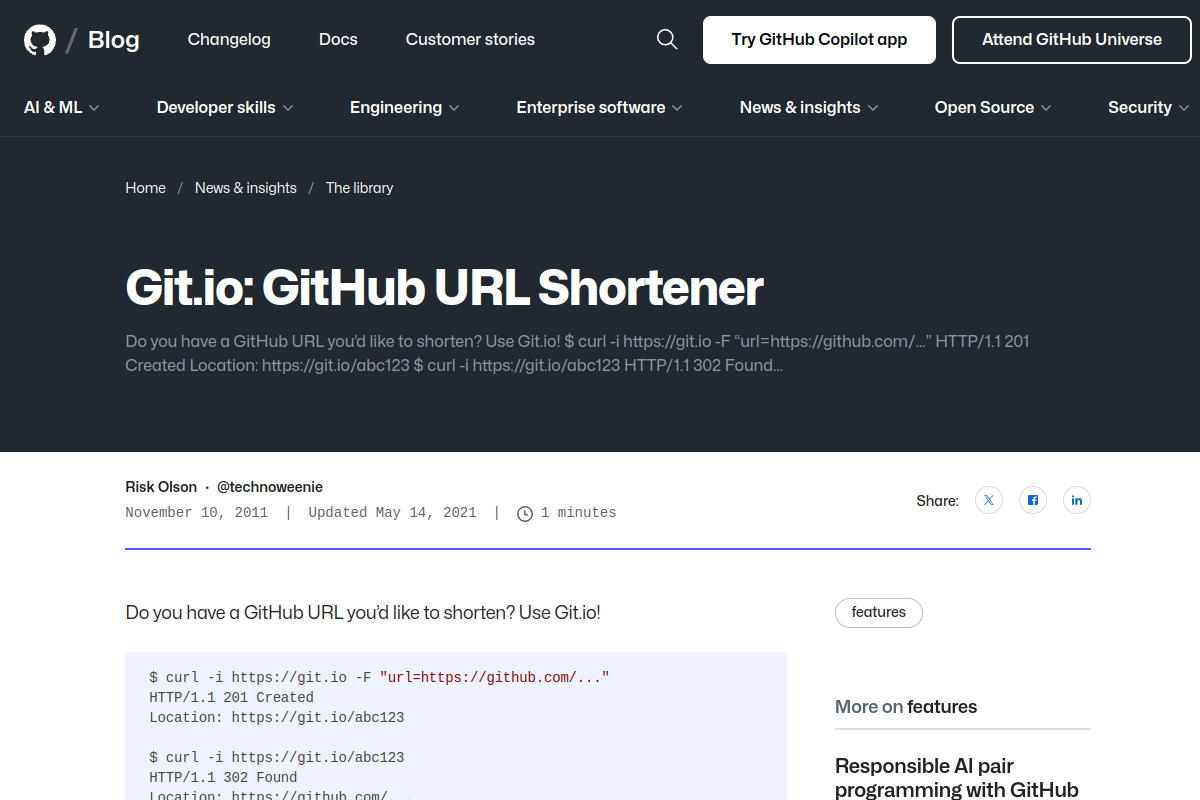Open the Blog home link

pos(114,40)
